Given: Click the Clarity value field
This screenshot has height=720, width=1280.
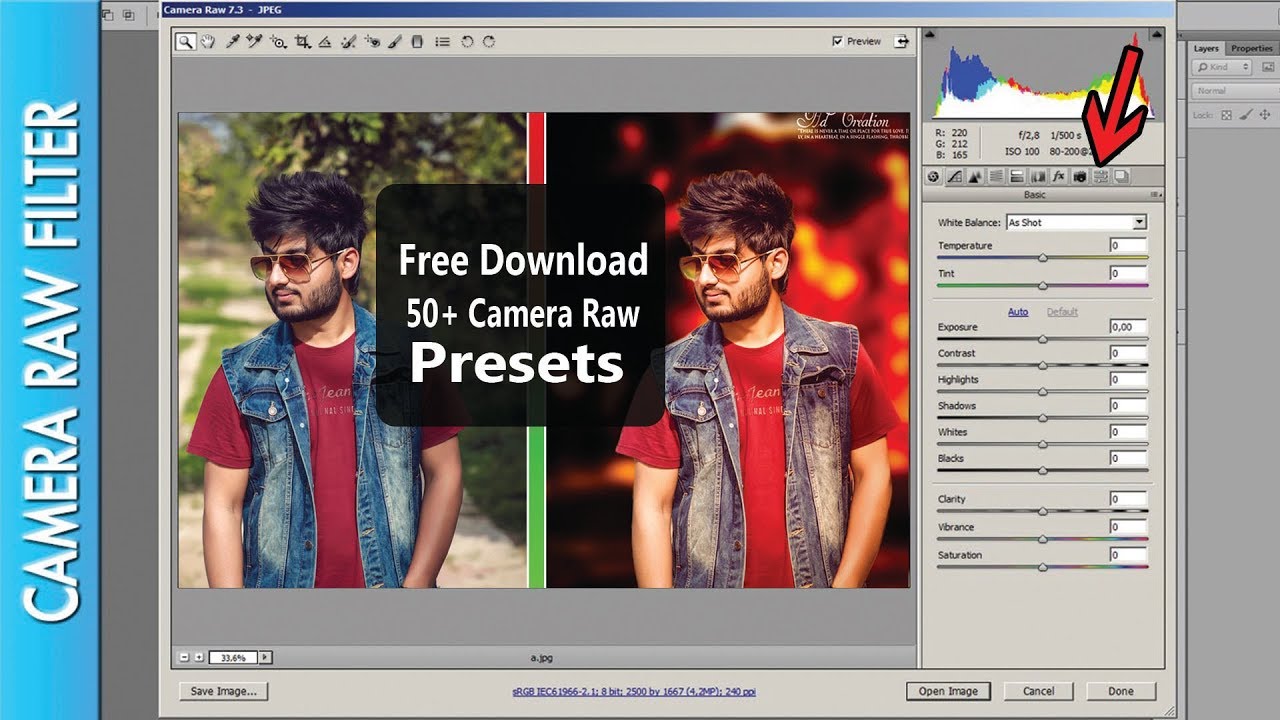Looking at the screenshot, I should tap(1128, 499).
